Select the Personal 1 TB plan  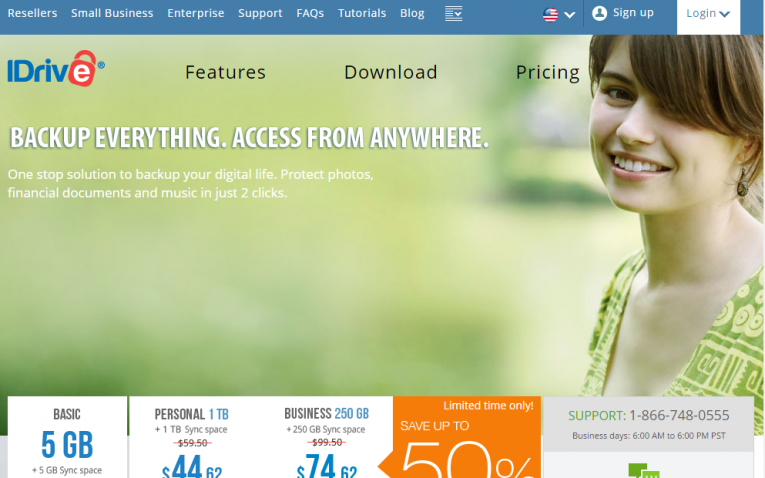[191, 437]
